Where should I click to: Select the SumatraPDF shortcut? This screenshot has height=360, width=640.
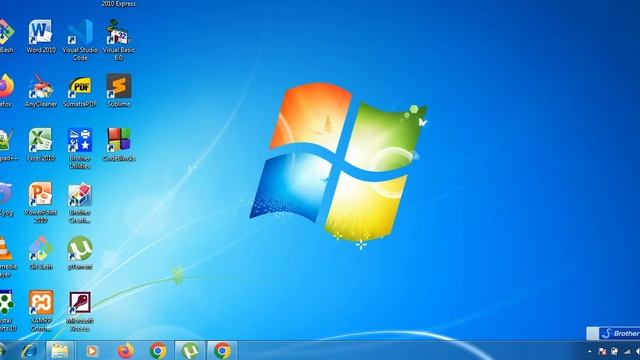point(80,90)
